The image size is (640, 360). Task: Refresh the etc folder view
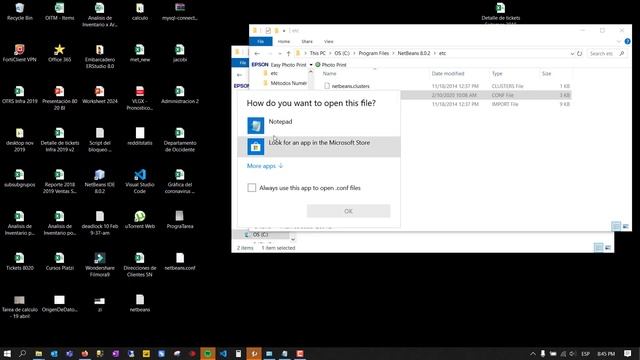tap(580, 53)
